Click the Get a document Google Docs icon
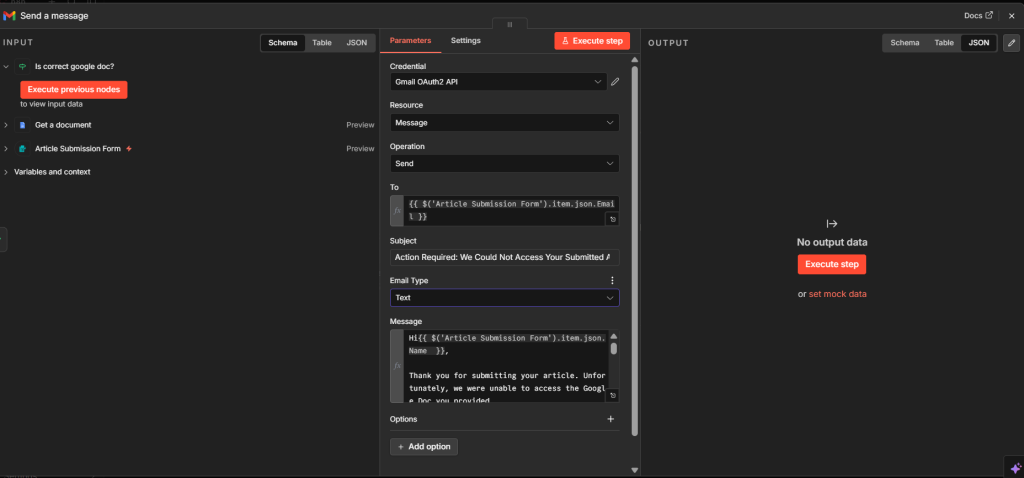Viewport: 1024px width, 478px height. point(23,125)
